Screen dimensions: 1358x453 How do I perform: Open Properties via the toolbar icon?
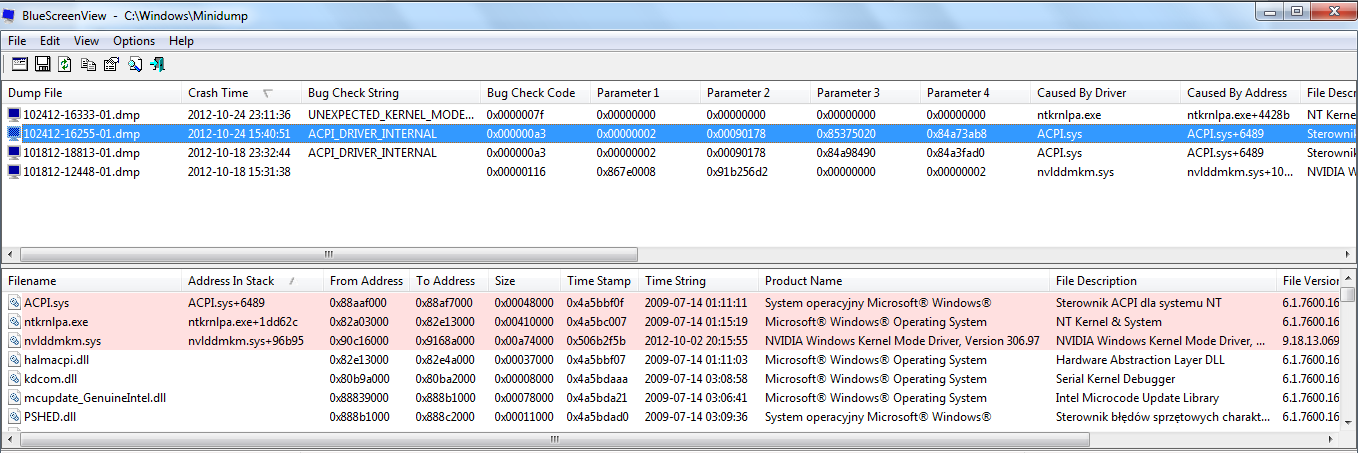tap(111, 64)
